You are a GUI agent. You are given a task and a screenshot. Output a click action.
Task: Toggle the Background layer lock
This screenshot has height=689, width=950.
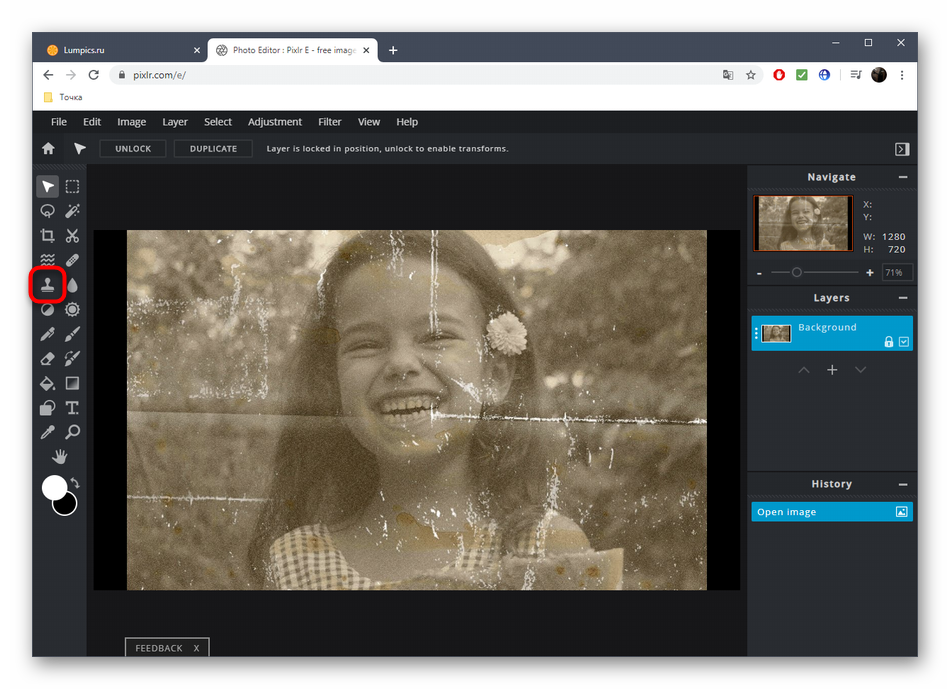coord(888,342)
